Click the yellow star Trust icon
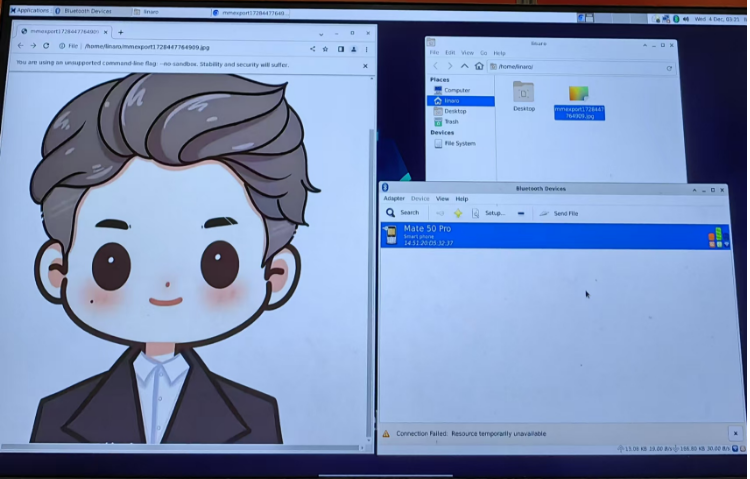Viewport: 750px width, 479px height. coord(458,213)
